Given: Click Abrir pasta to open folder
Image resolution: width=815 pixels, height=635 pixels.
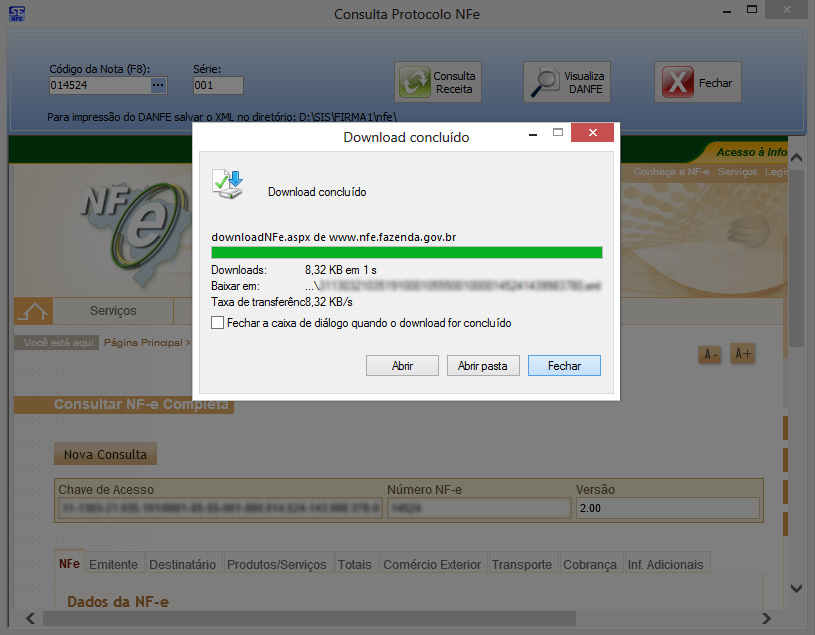Looking at the screenshot, I should pyautogui.click(x=482, y=366).
